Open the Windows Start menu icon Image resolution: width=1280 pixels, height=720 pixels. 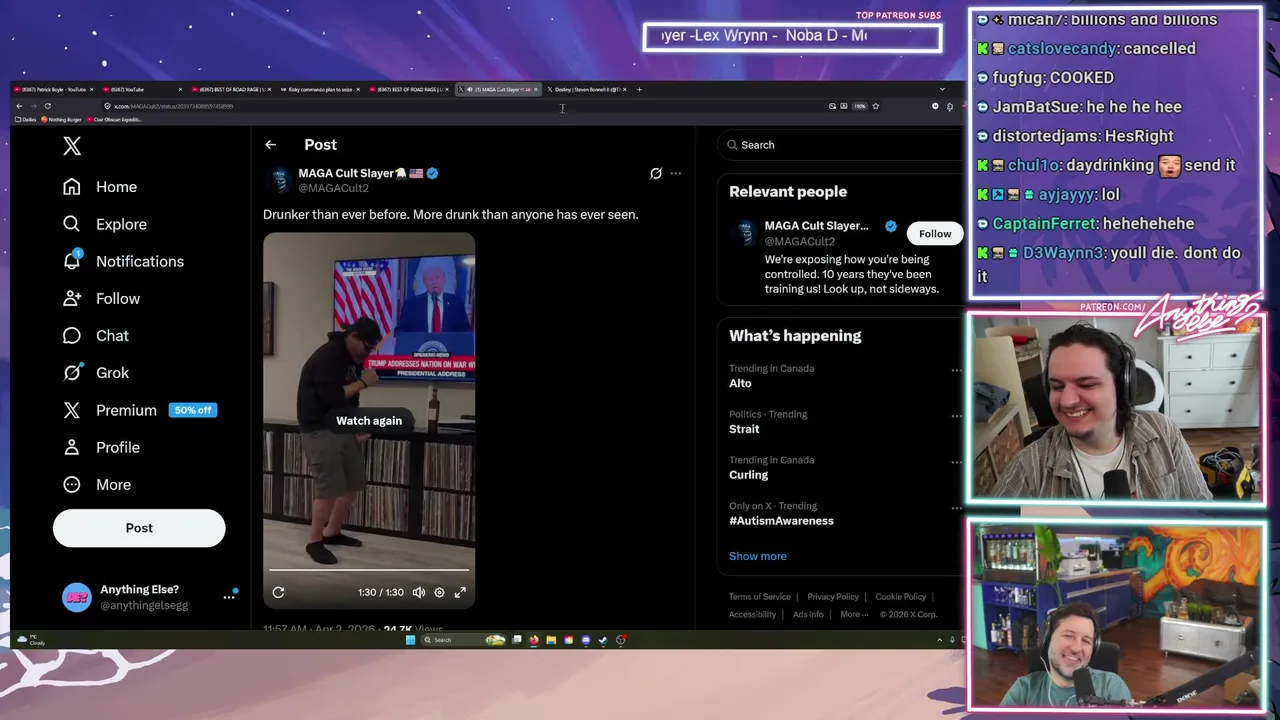410,640
